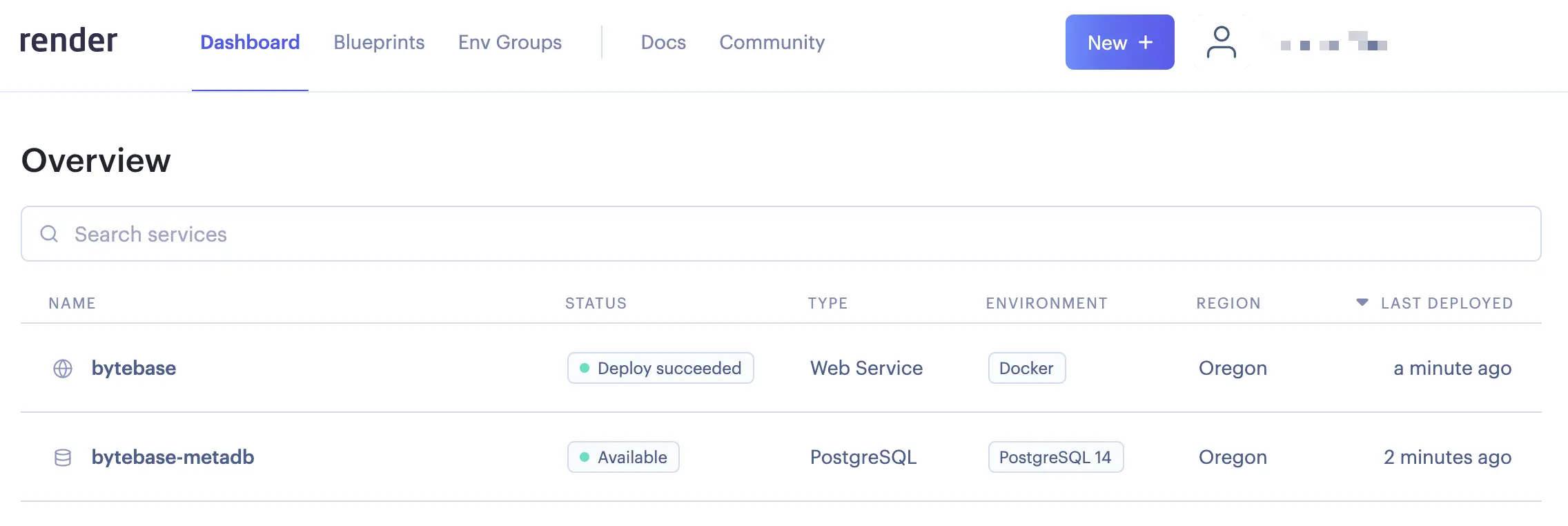The height and width of the screenshot is (526, 1568).
Task: Toggle the Last Deployed sort arrow
Action: [1362, 302]
